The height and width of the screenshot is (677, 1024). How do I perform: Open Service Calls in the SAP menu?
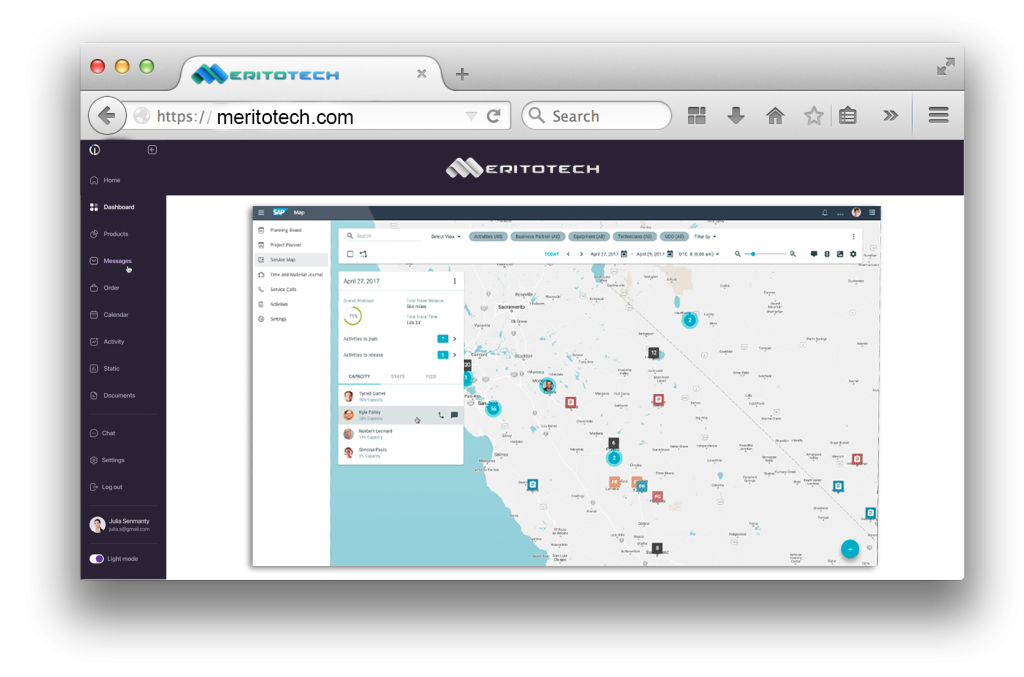[x=278, y=289]
